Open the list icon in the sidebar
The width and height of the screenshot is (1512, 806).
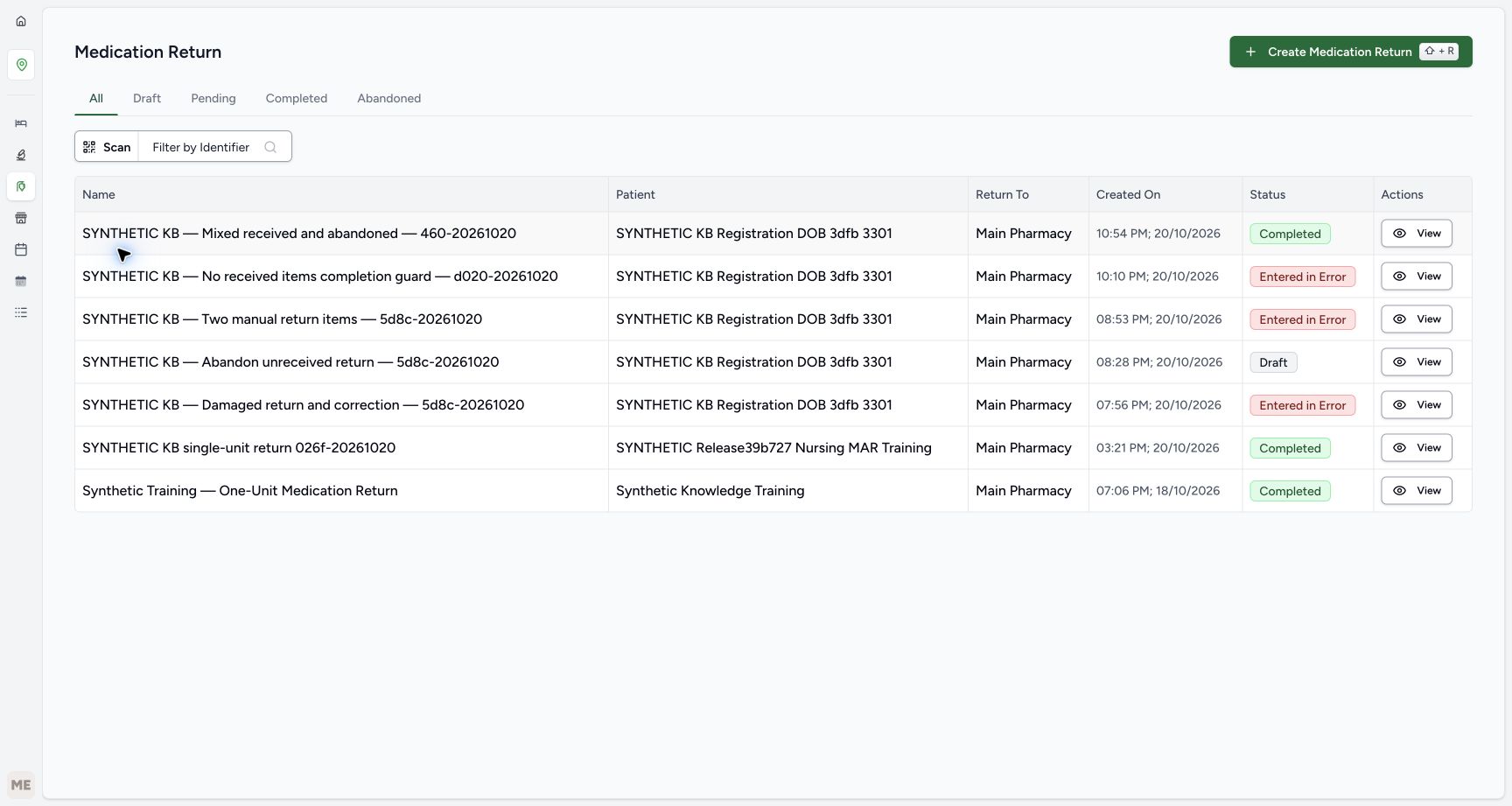21,312
